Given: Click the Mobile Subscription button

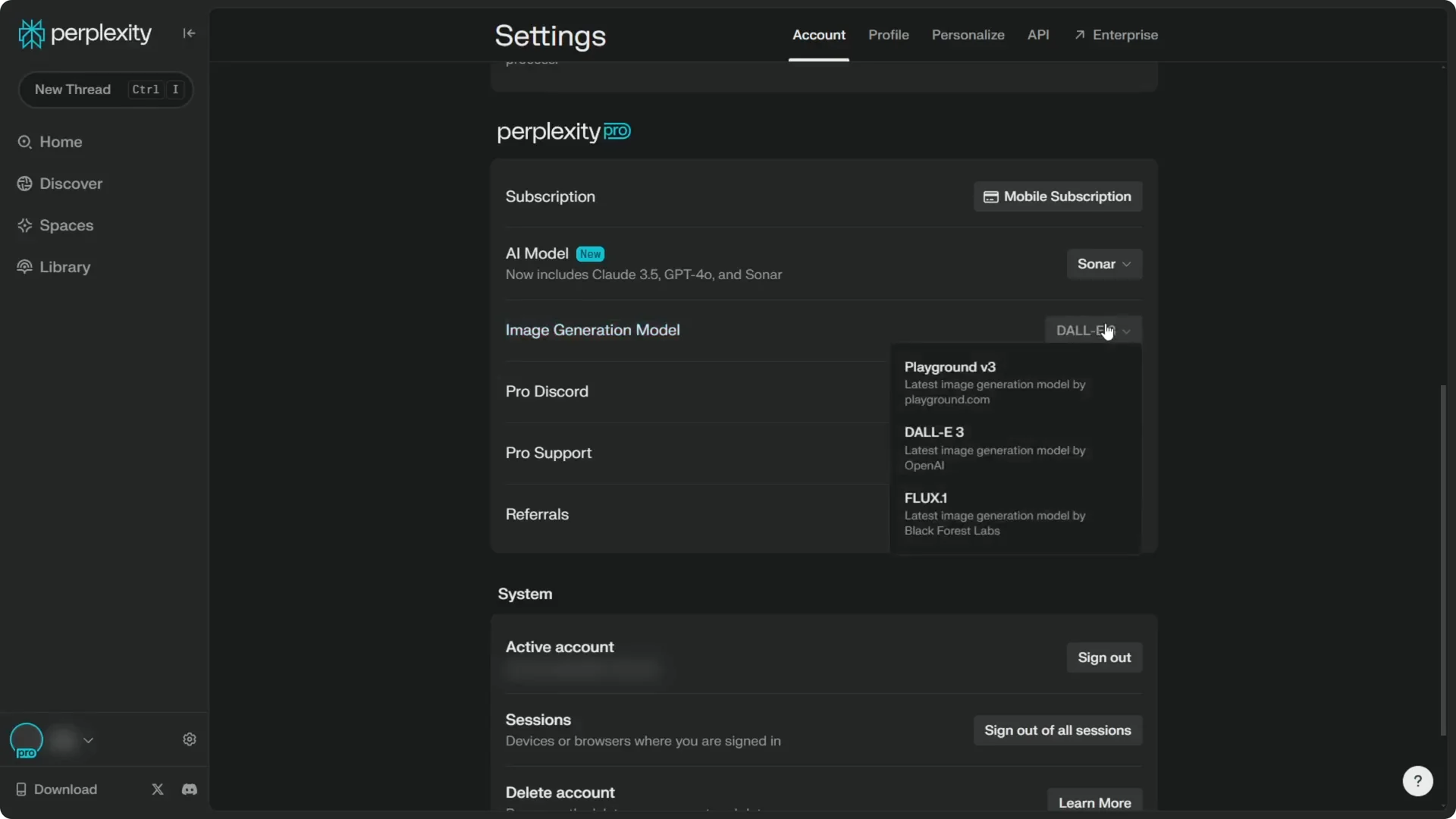Looking at the screenshot, I should coord(1057,197).
